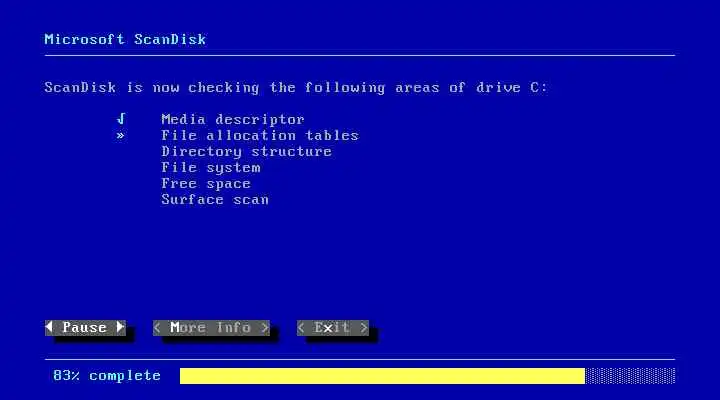Click the "Microsoft ScanDisk" title text
Screen dimensions: 720x400
(125, 39)
